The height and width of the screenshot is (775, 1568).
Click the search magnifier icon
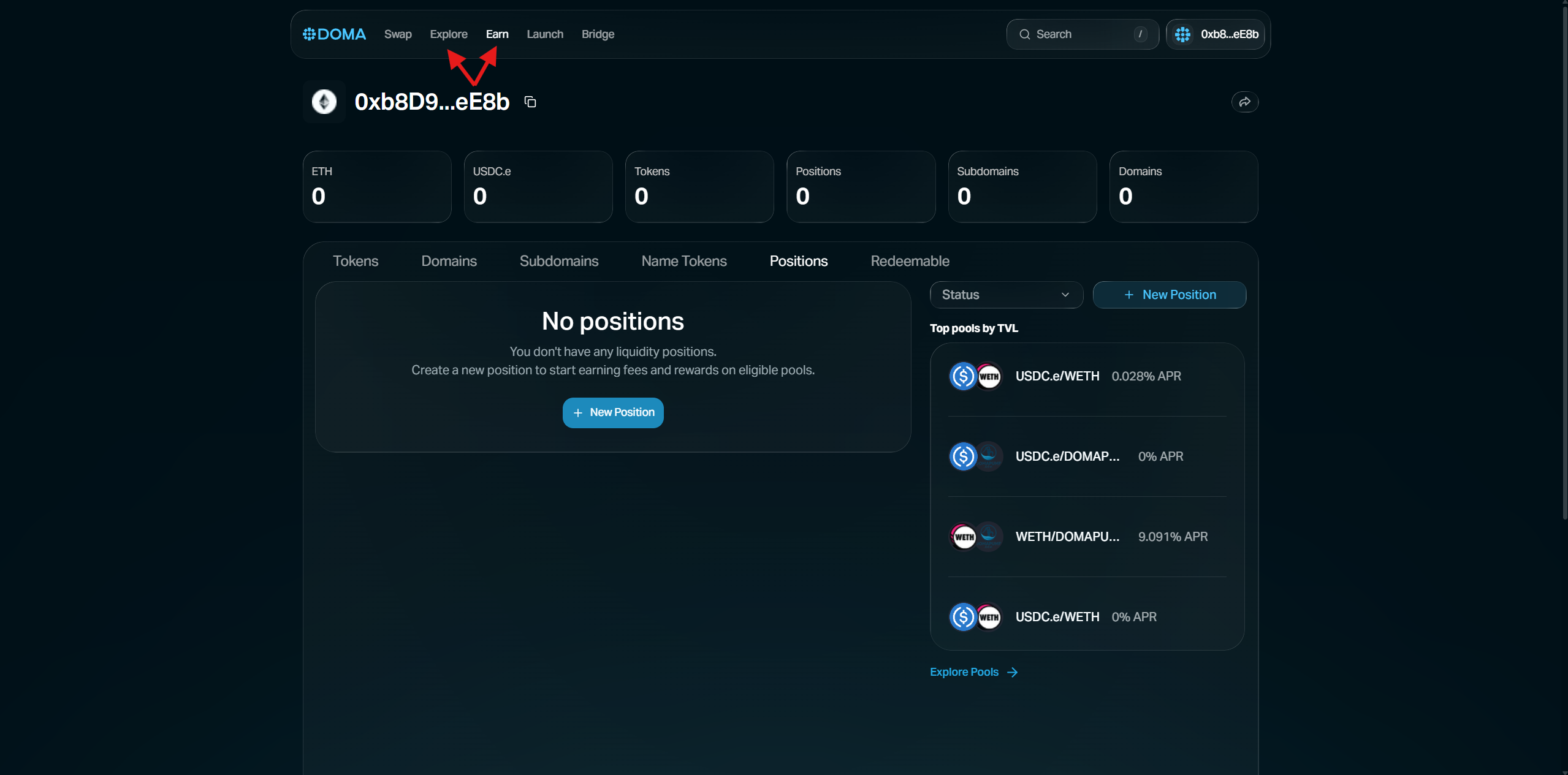[1024, 34]
